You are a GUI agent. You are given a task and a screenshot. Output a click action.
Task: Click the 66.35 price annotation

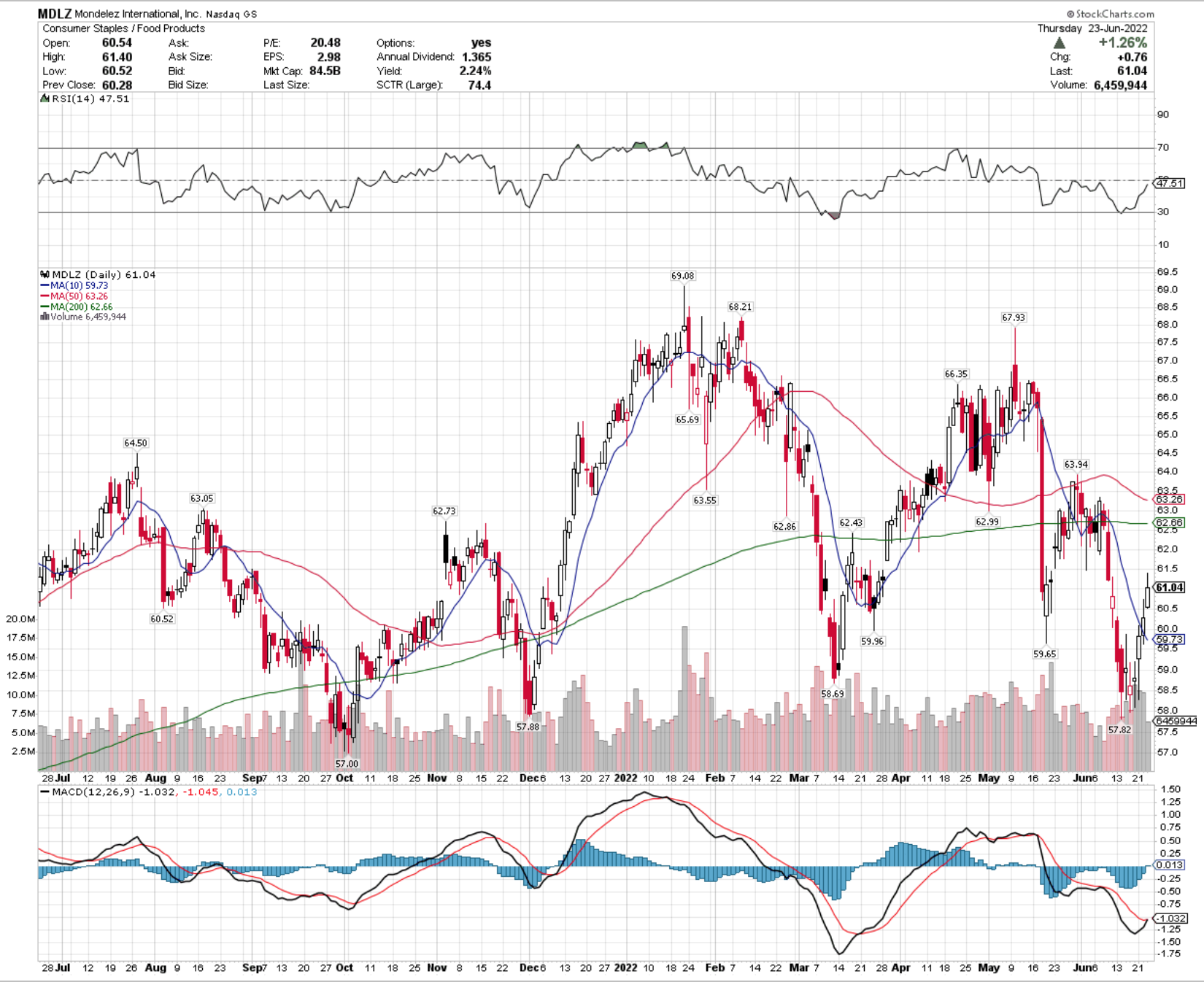956,374
